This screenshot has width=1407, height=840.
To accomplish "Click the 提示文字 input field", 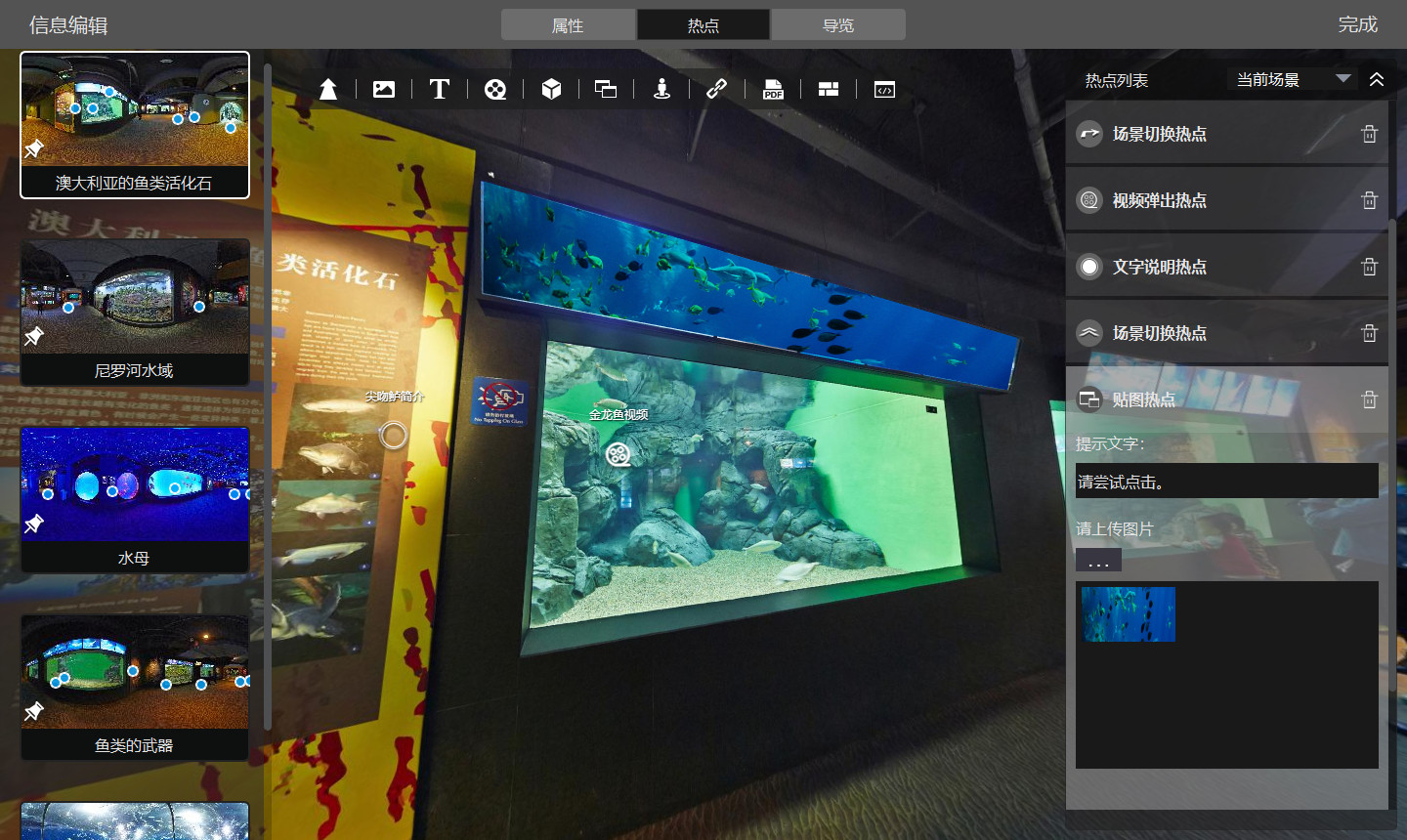I will [1226, 482].
